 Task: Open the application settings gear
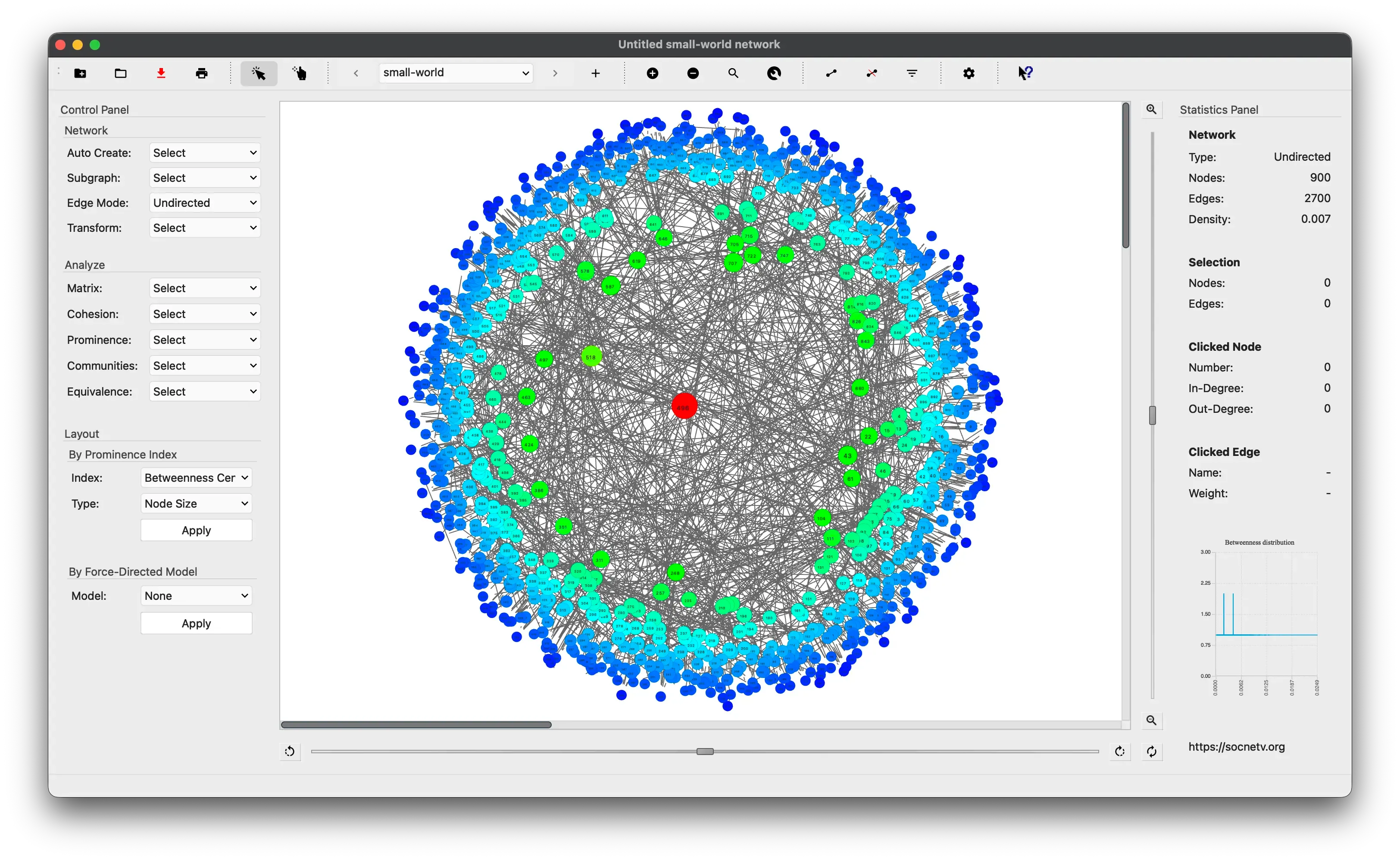coord(969,73)
